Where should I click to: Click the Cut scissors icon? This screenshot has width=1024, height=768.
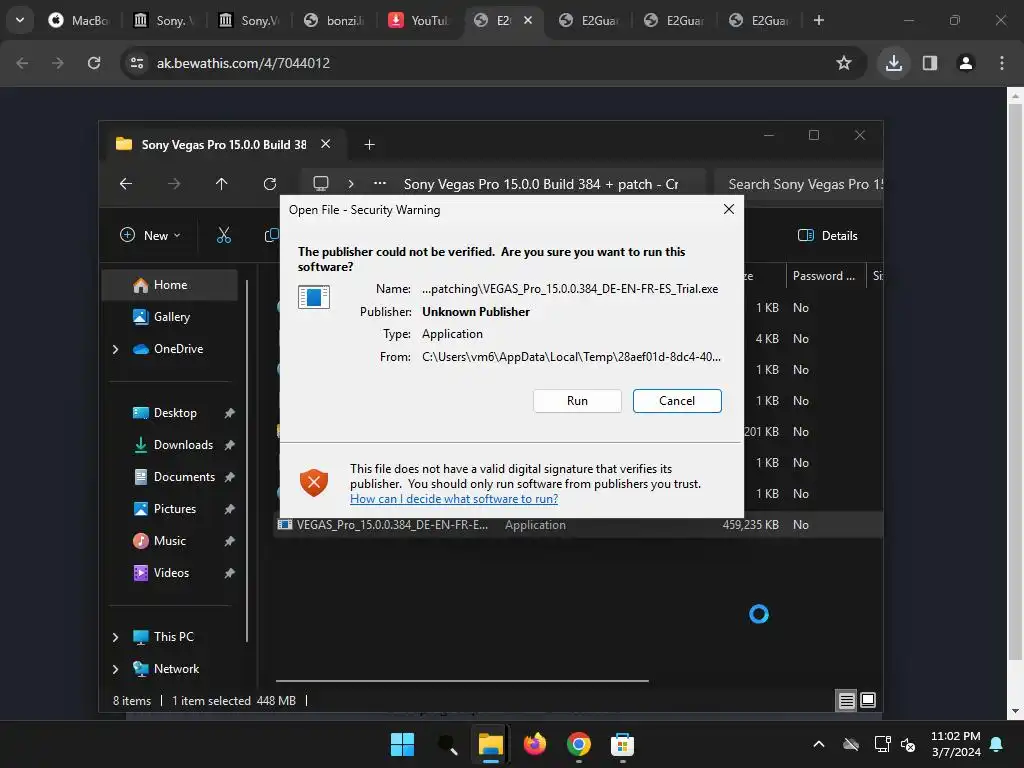click(x=223, y=235)
